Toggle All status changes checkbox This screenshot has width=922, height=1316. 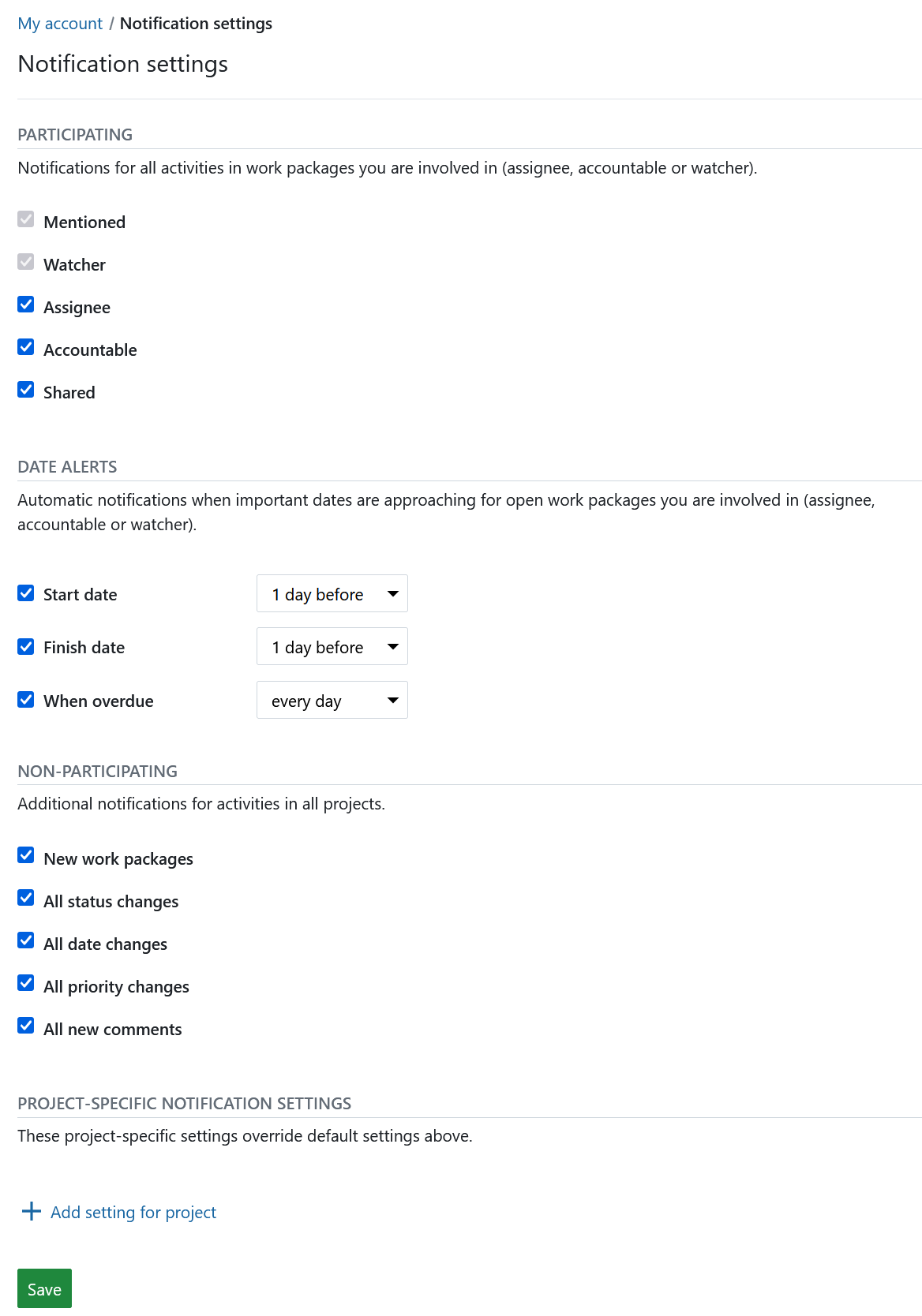pos(26,899)
